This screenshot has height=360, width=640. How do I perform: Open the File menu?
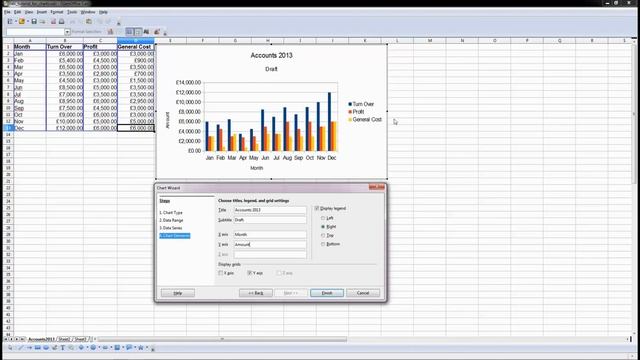(7, 12)
